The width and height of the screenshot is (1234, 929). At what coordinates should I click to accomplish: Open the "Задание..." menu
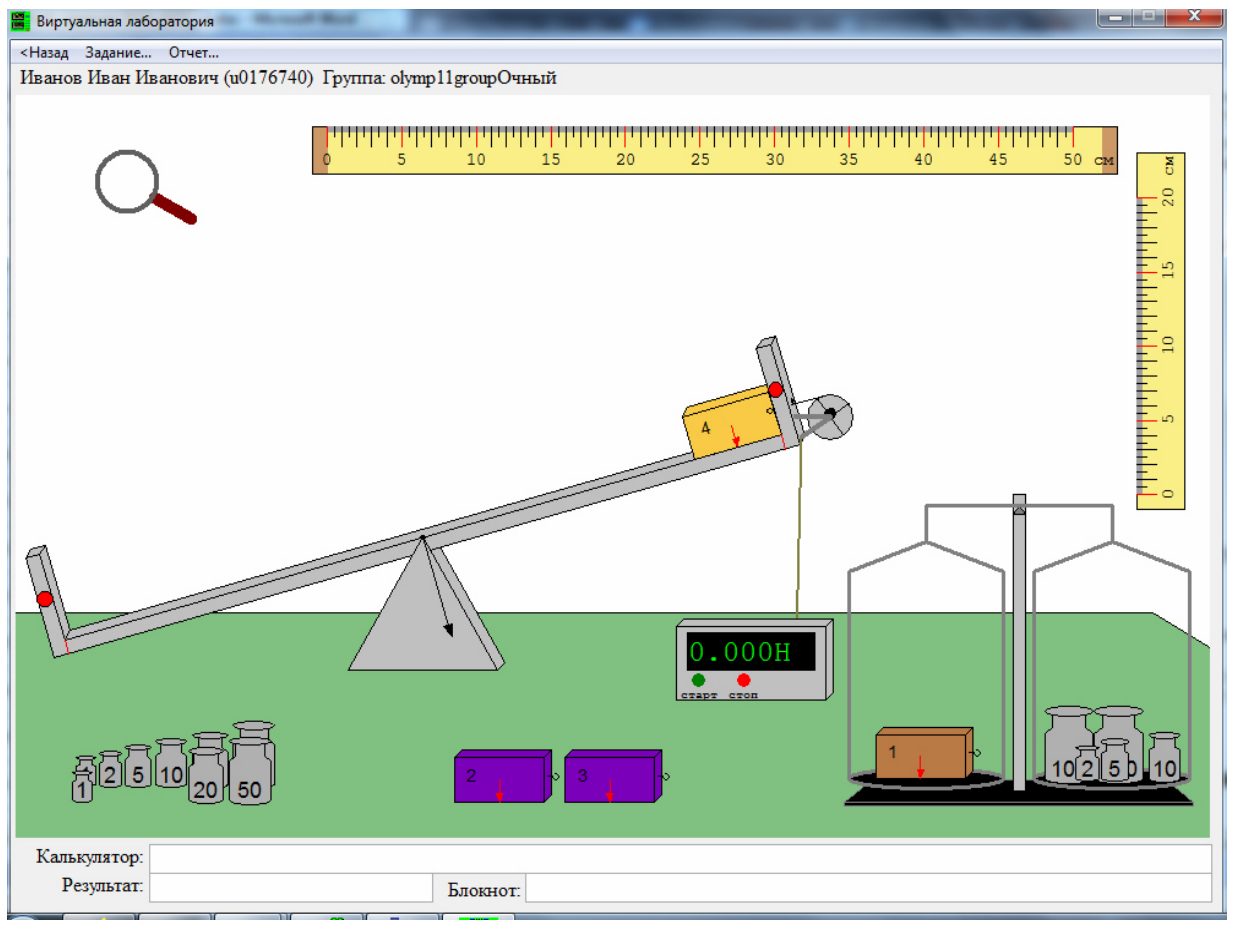point(118,53)
